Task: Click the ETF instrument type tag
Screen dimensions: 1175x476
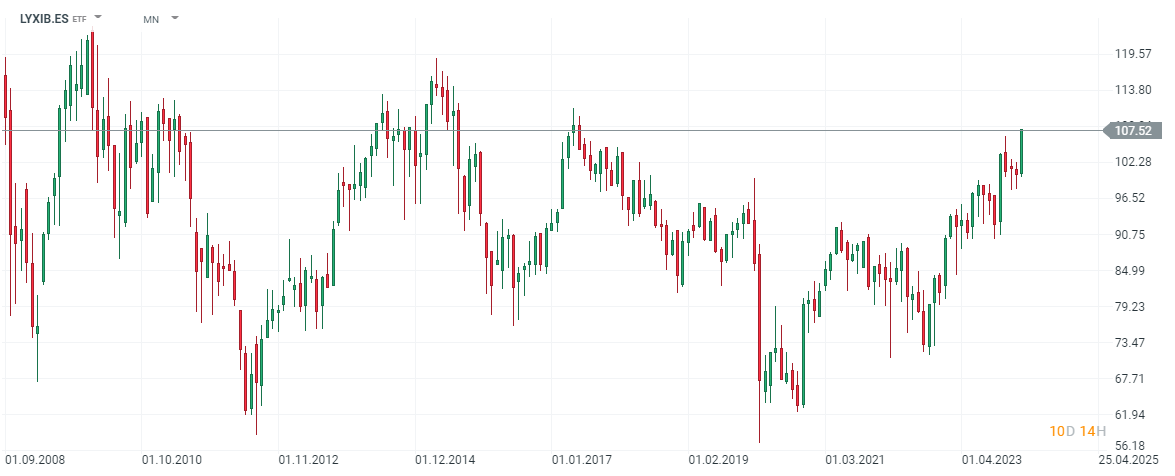Action: 80,19
